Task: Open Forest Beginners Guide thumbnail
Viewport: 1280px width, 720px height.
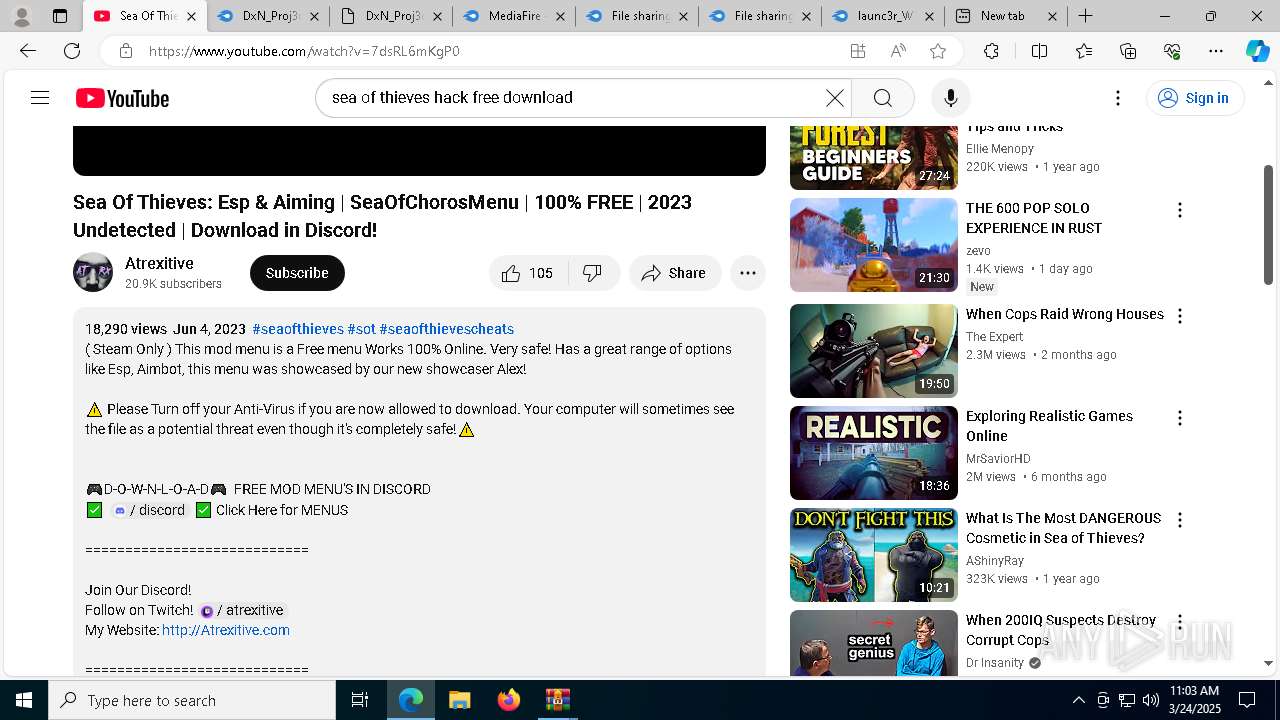Action: coord(873,158)
